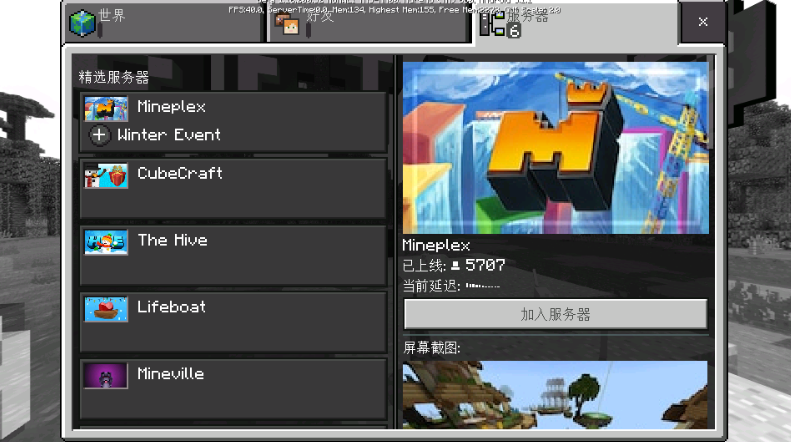Screen dimensions: 791x442
Task: Click The Hive server icon
Action: click(106, 242)
